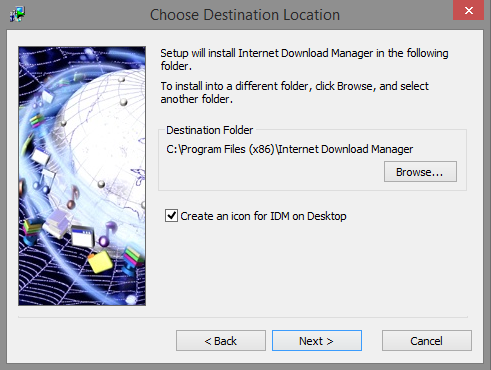Abort setup with the Cancel button
This screenshot has width=491, height=370.
427,341
